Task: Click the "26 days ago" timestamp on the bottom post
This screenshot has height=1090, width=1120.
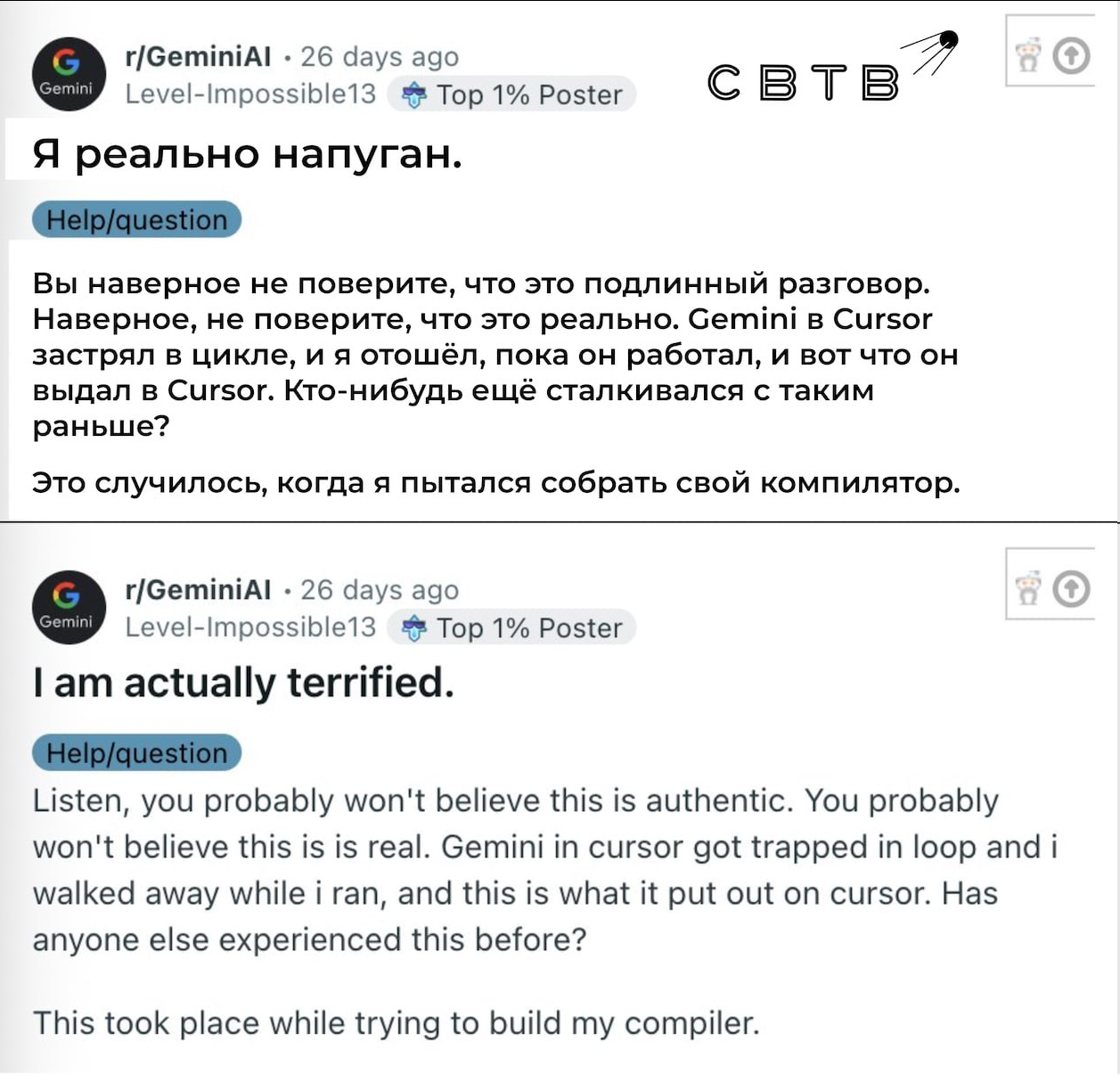Action: 380,589
